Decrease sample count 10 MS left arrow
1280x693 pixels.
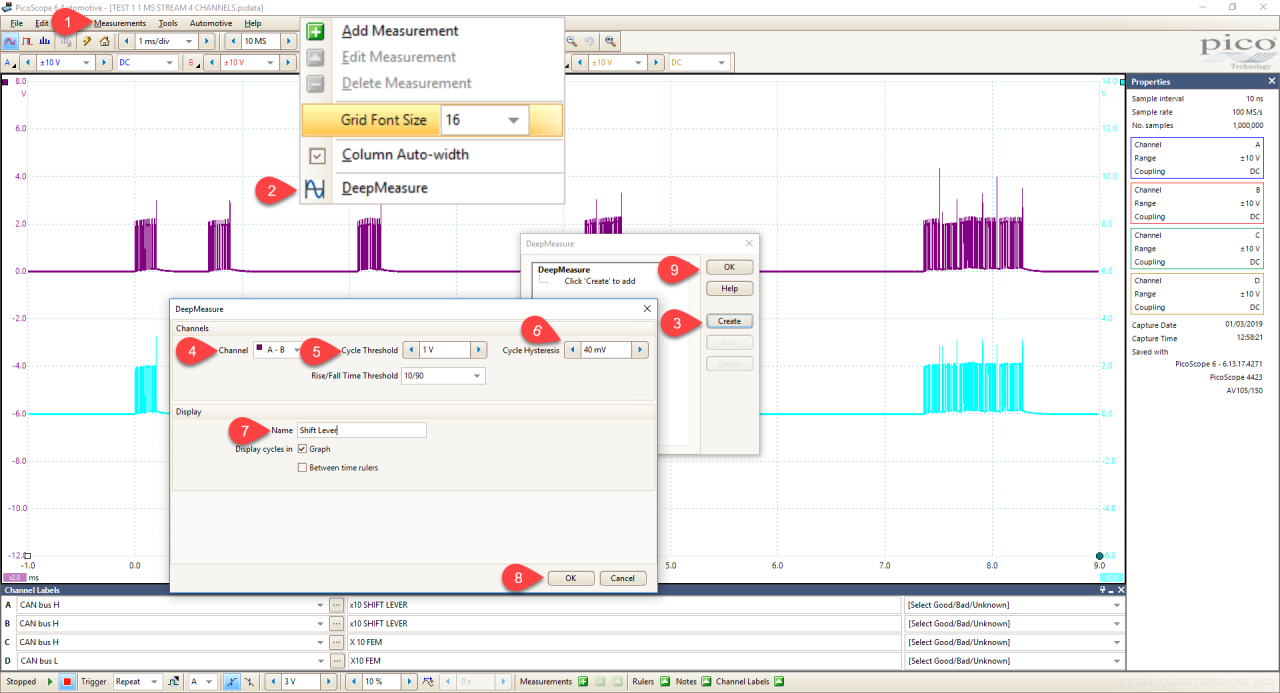pos(234,41)
